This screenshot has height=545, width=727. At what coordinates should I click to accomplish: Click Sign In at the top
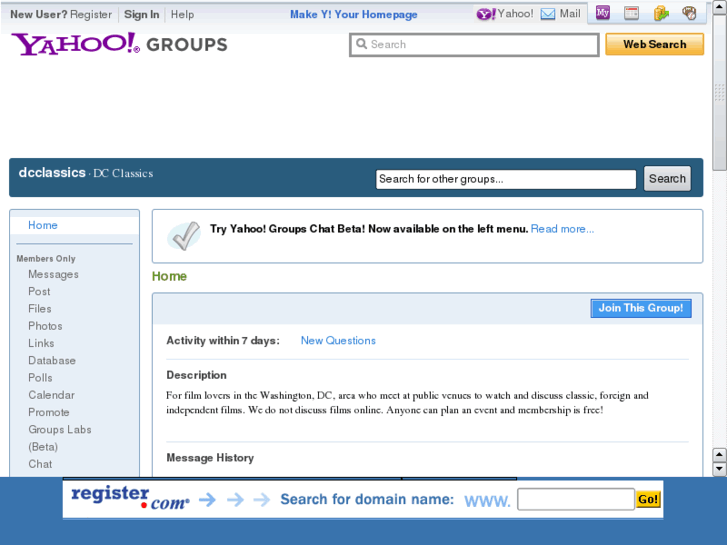141,14
